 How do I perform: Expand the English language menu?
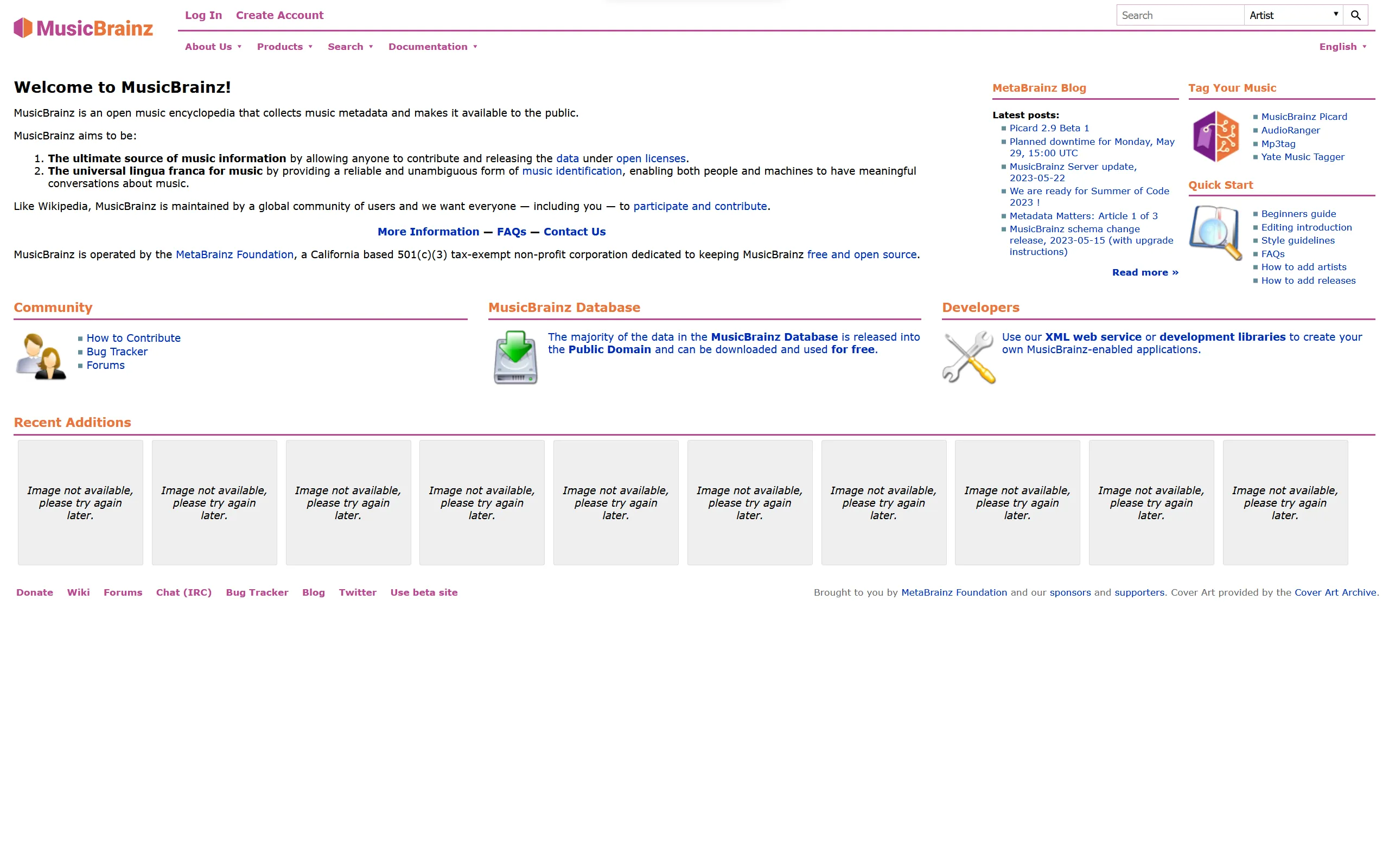tap(1342, 47)
